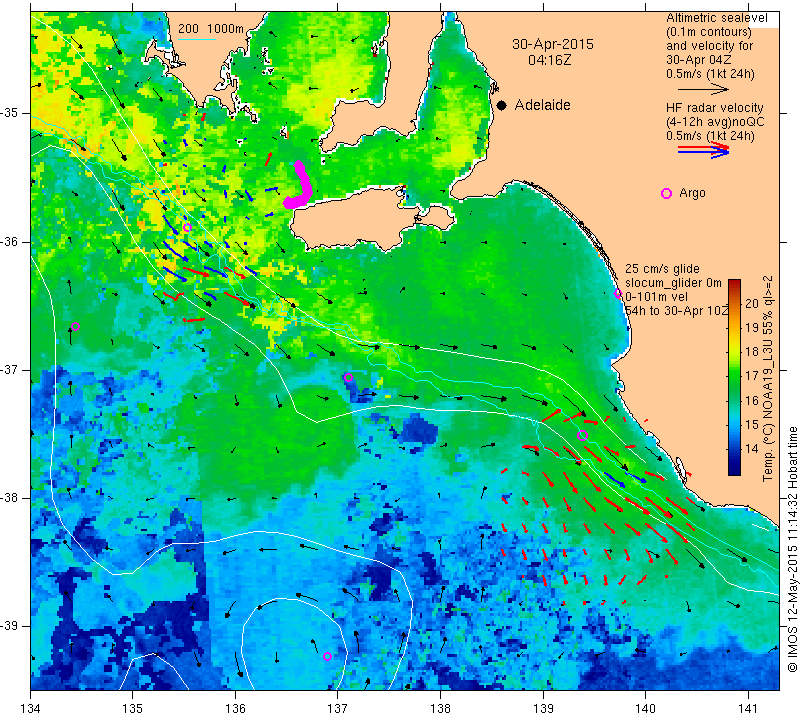The image size is (800, 720).
Task: Click the HF radar velocity legend text
Action: pyautogui.click(x=714, y=108)
